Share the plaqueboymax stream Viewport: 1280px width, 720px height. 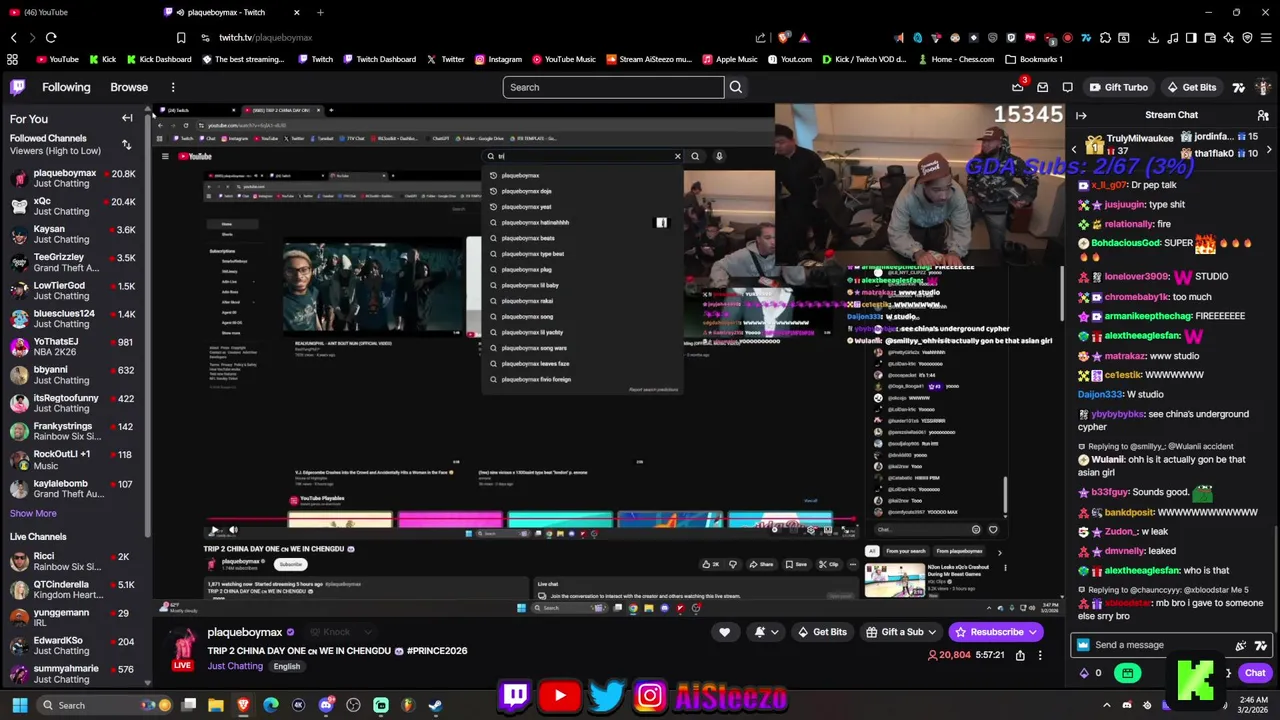pos(1020,655)
